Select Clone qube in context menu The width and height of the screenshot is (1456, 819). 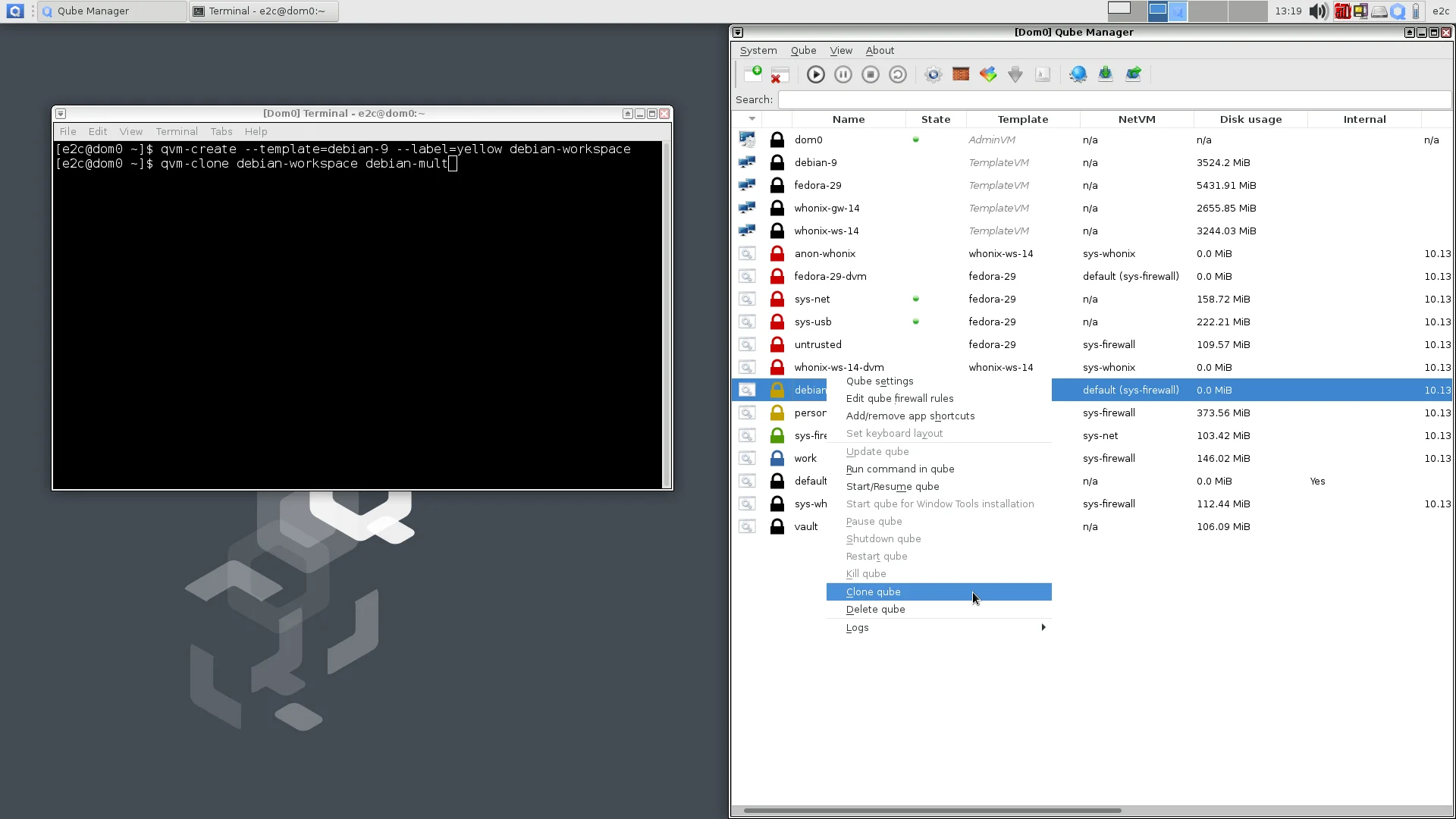tap(874, 591)
